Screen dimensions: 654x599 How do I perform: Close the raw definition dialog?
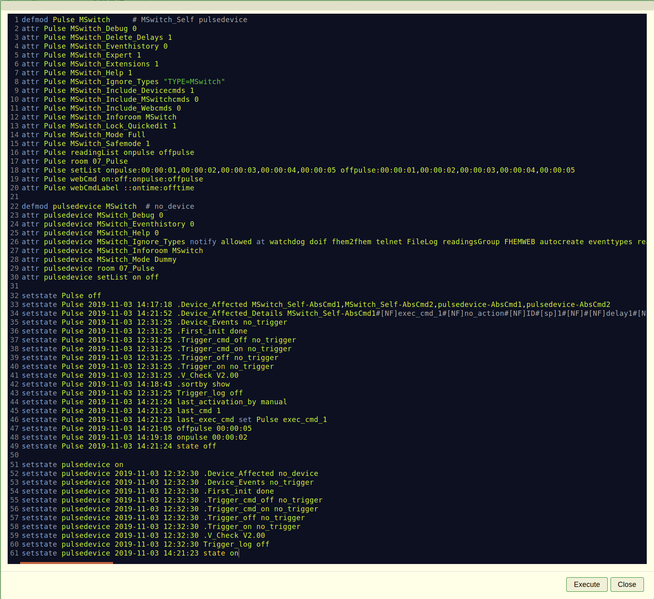[x=626, y=584]
